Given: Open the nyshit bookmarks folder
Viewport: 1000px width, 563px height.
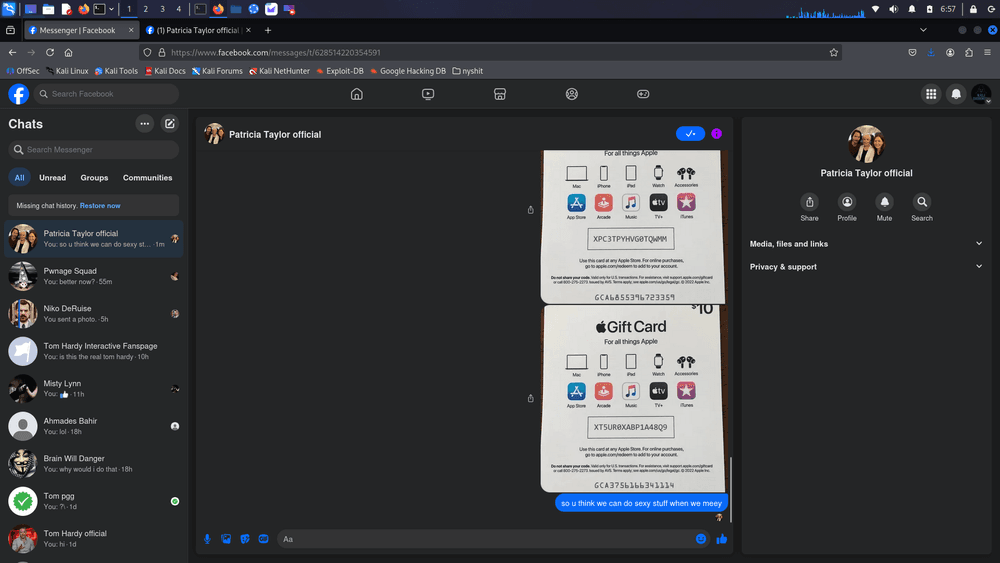Looking at the screenshot, I should pos(467,71).
